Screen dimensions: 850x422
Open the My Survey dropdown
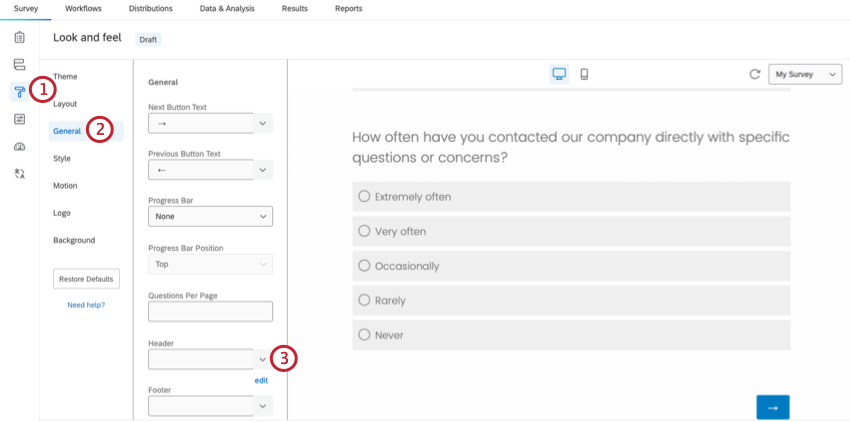804,75
